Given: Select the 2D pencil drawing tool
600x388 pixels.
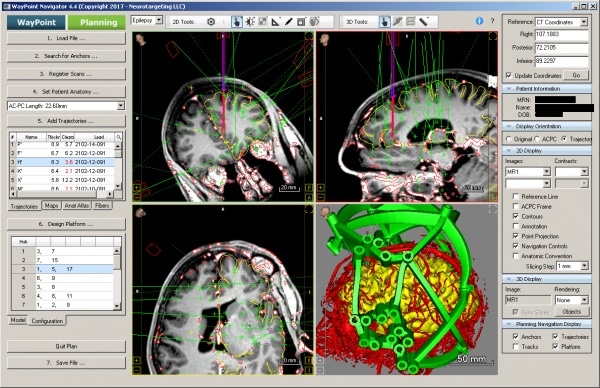Looking at the screenshot, I should [x=289, y=22].
